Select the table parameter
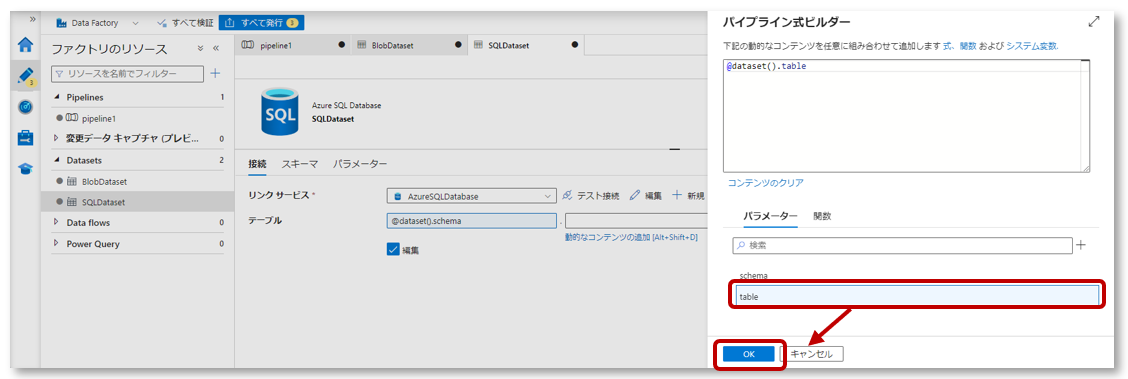The width and height of the screenshot is (1128, 379). [x=916, y=296]
